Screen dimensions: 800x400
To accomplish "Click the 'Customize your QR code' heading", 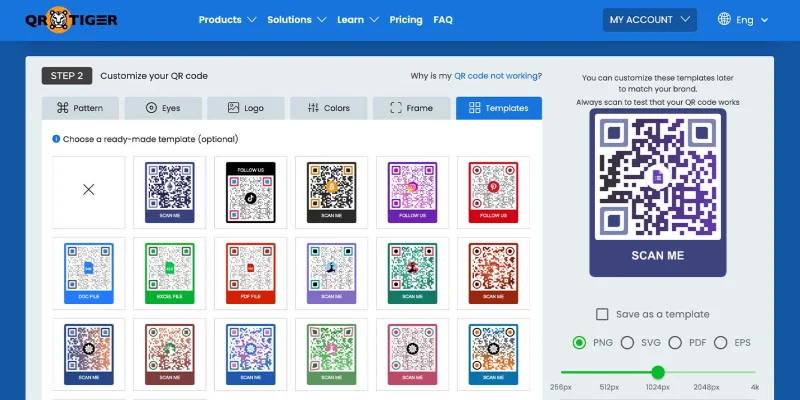I will 154,76.
